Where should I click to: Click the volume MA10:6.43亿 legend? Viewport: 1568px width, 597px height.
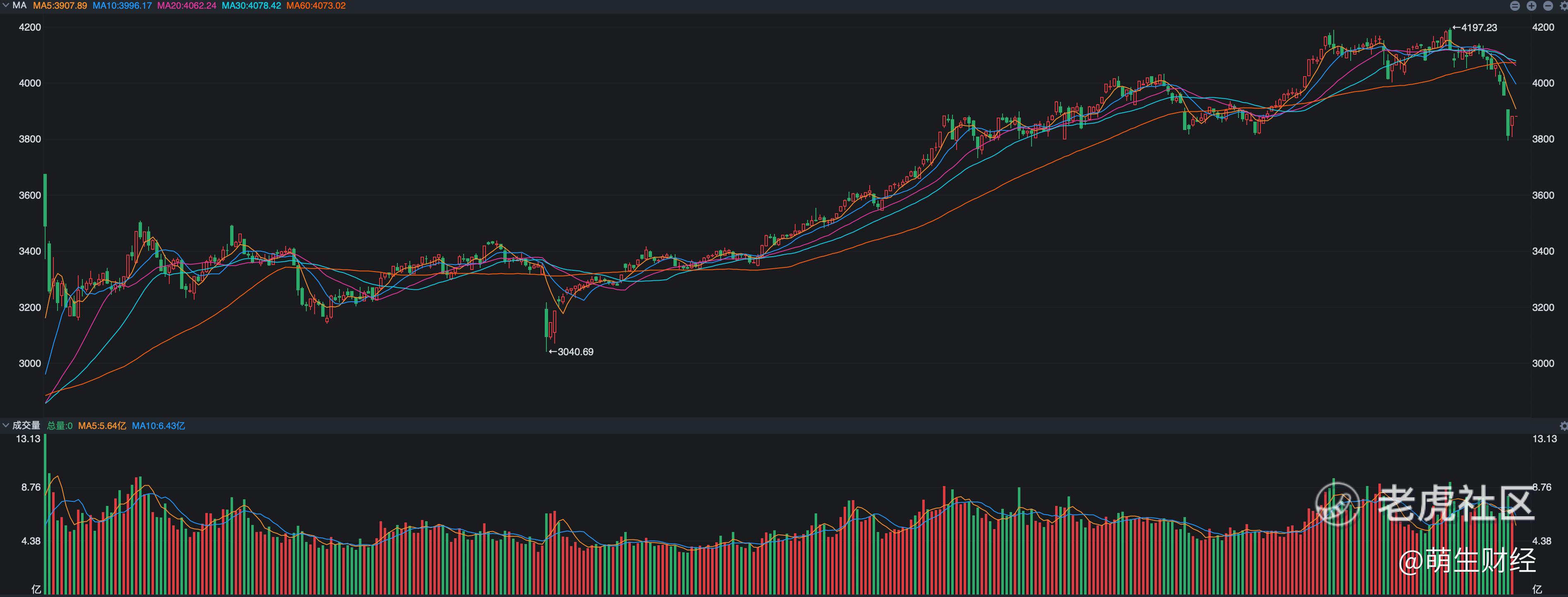tap(158, 426)
